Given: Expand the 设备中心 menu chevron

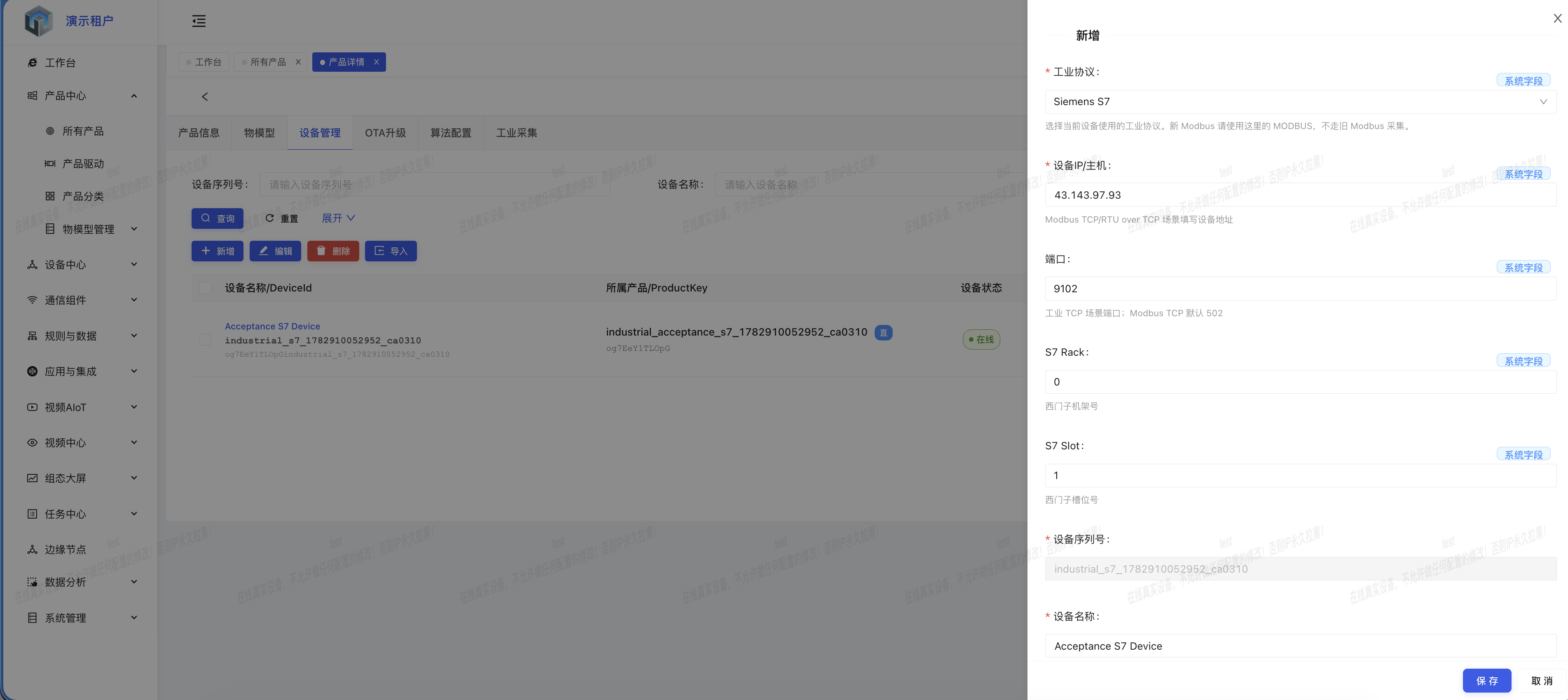Looking at the screenshot, I should point(134,264).
